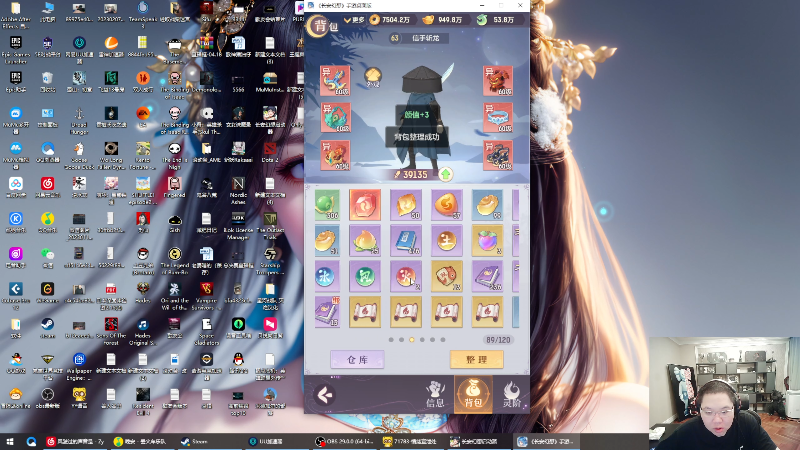
Task: Open the Nordic Ashes desktop shortcut
Action: pyautogui.click(x=238, y=191)
